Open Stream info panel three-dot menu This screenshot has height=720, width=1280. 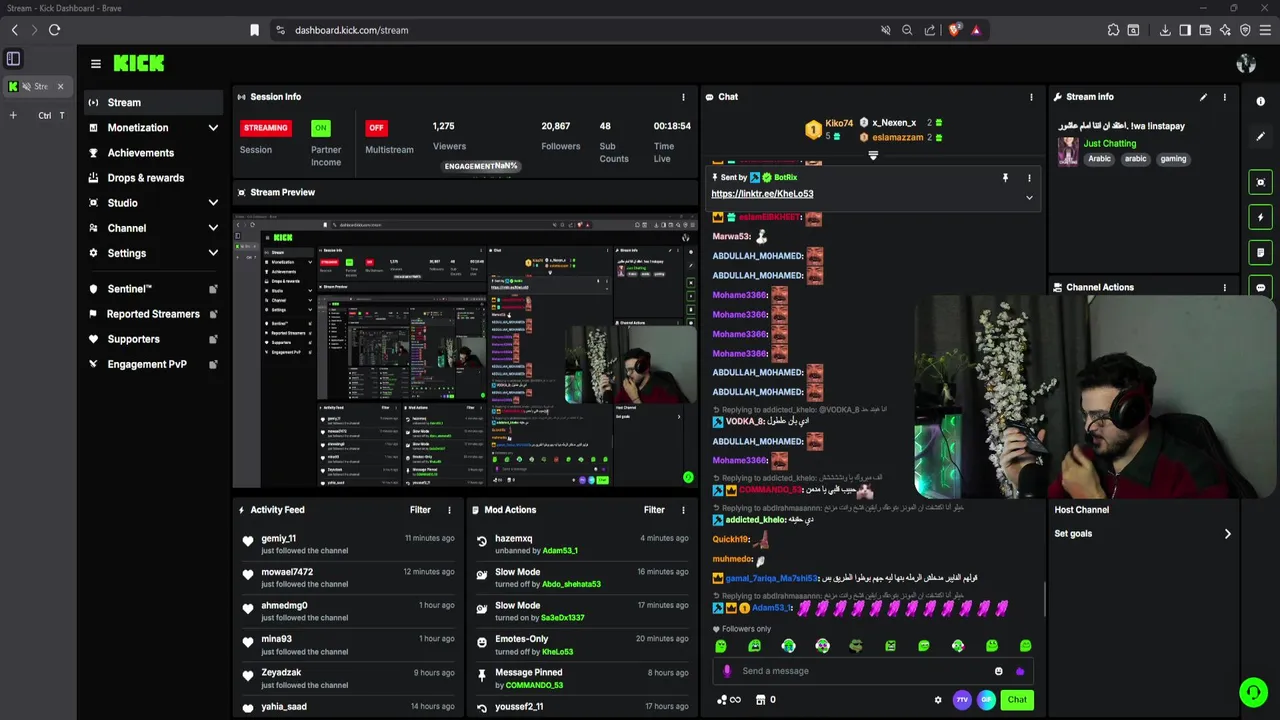(1225, 97)
